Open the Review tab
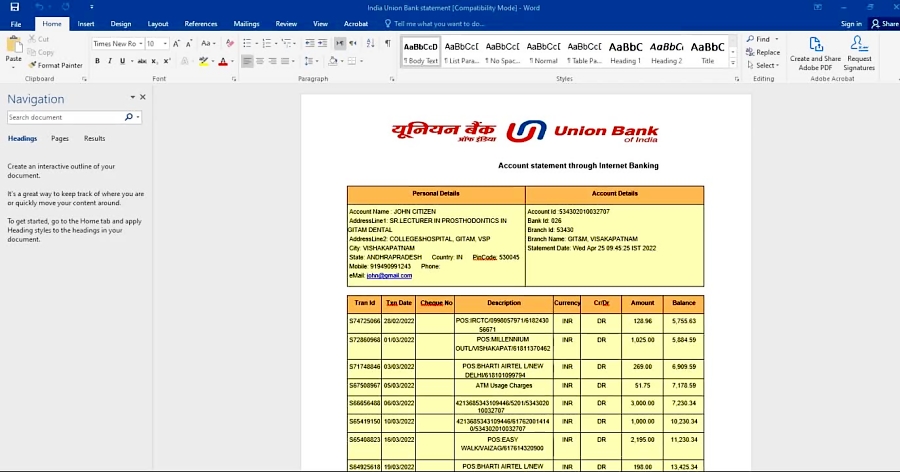The image size is (900, 472). pos(286,24)
